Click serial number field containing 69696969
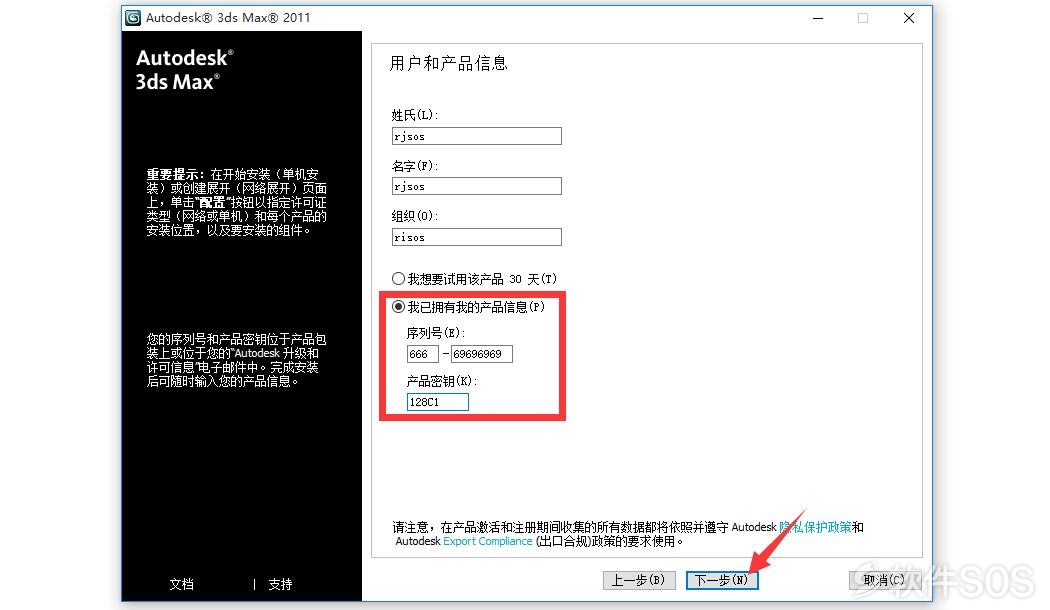The height and width of the screenshot is (610, 1050). click(481, 354)
